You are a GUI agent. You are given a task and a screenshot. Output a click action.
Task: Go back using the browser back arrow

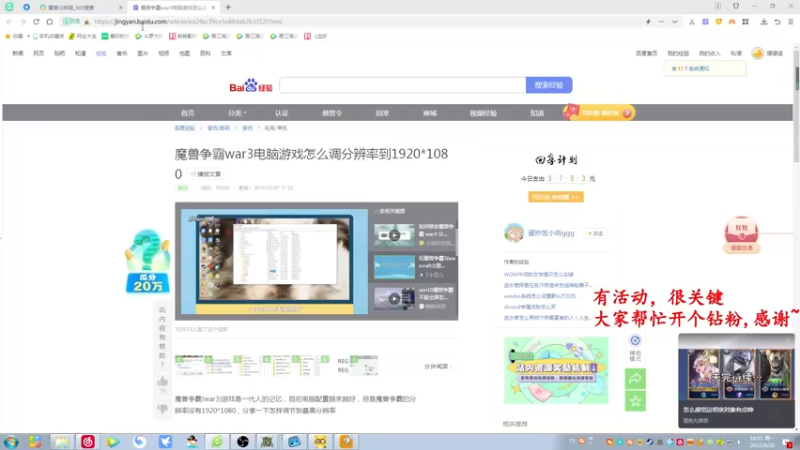coord(9,22)
